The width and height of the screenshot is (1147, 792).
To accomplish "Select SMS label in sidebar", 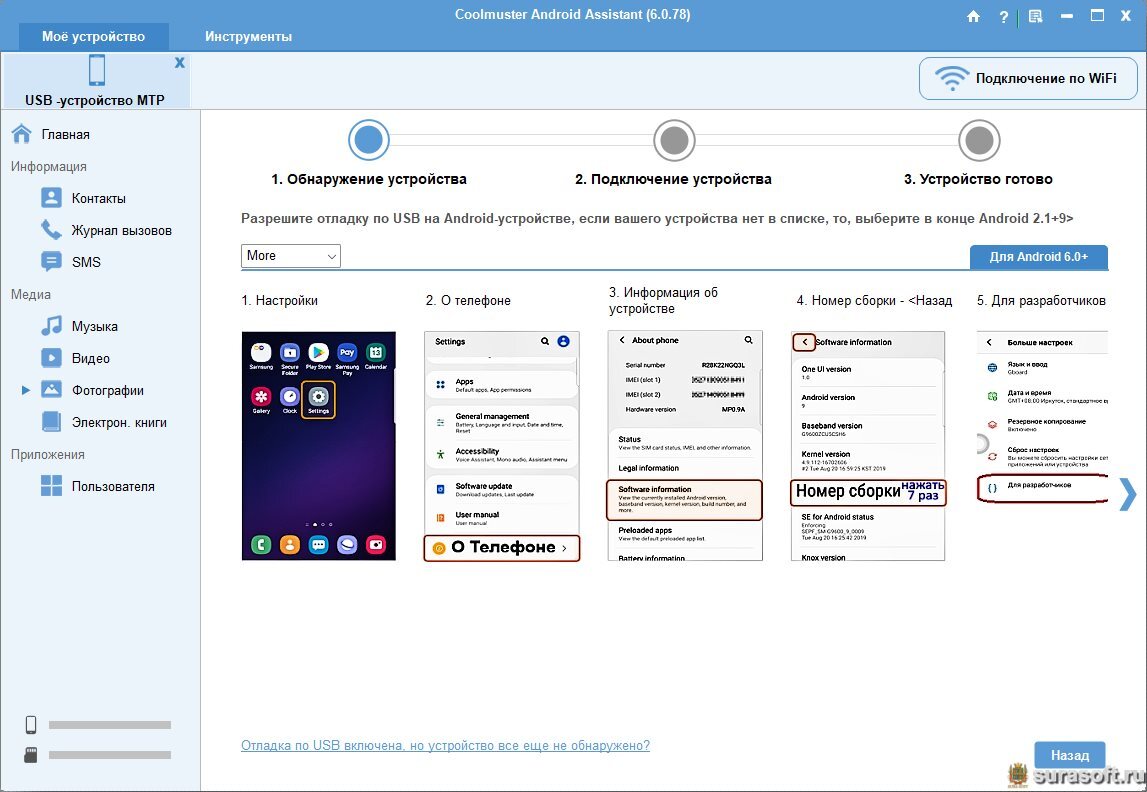I will [86, 263].
